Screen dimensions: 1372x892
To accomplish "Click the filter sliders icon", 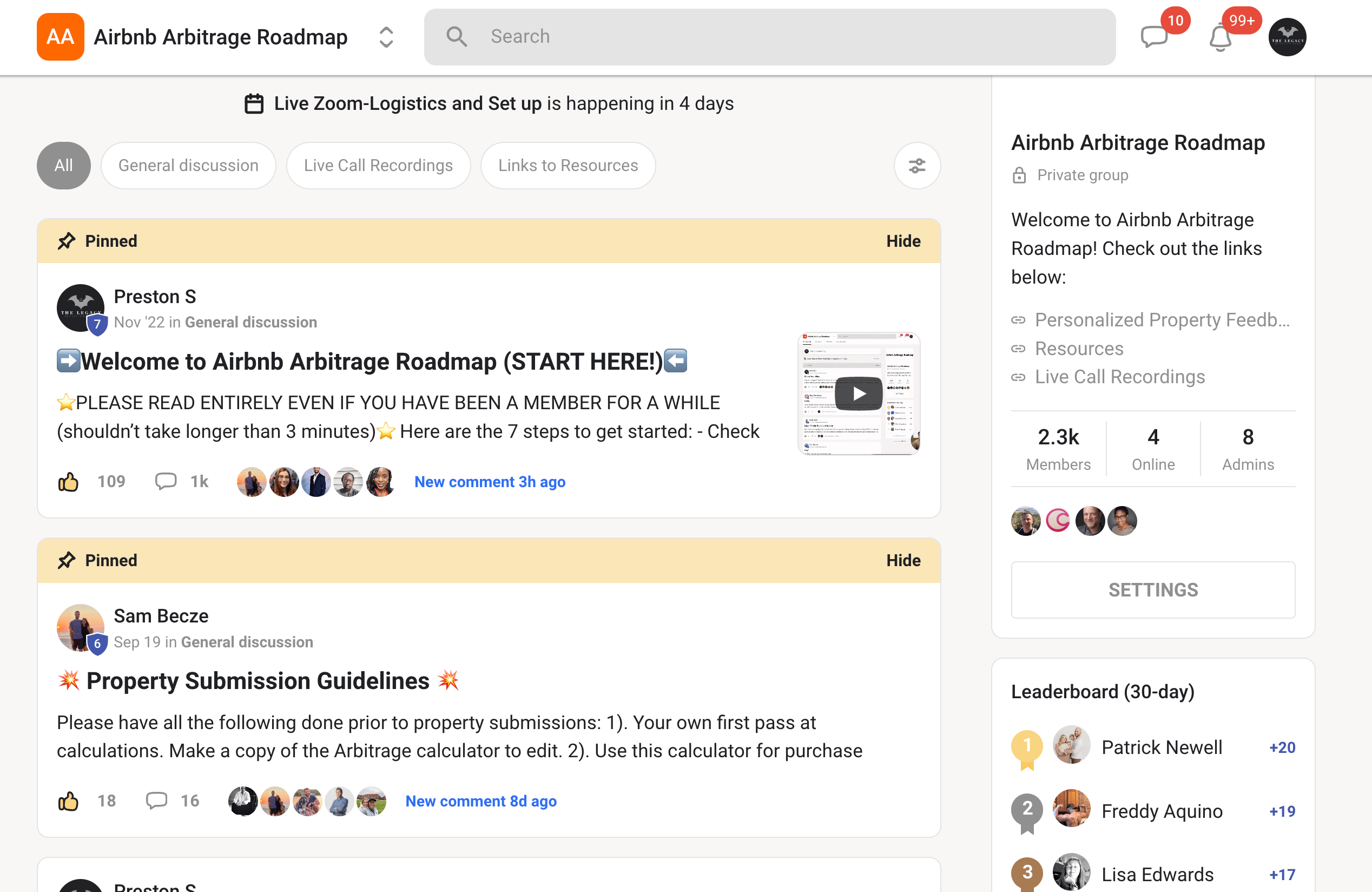I will click(x=916, y=166).
